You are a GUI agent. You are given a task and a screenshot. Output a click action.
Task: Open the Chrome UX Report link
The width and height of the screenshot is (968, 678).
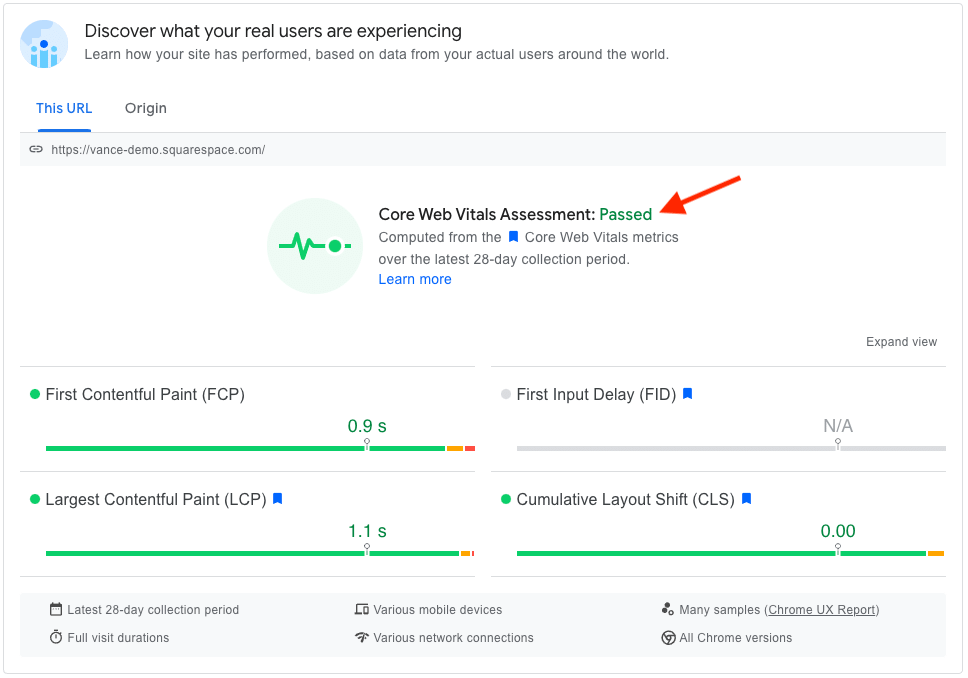821,610
